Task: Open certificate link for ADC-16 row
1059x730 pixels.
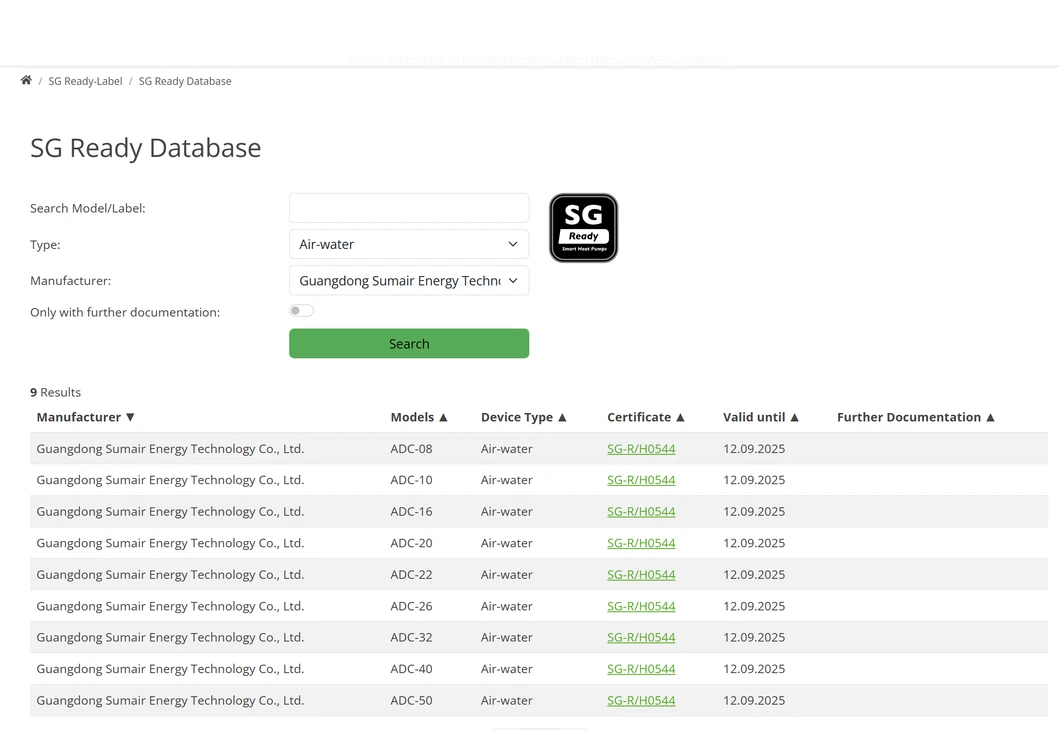Action: pos(641,512)
